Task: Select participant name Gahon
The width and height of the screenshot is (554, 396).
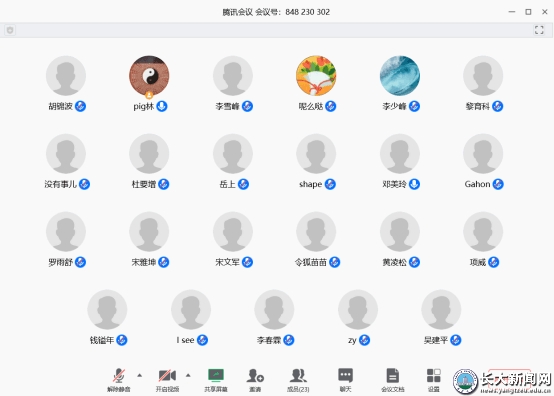Action: click(477, 184)
